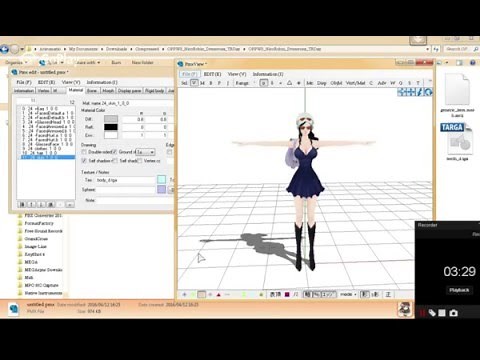Viewport: 480px width, 360px height.
Task: Open the drawing mode dropdown beside Ground
Action: click(146, 152)
